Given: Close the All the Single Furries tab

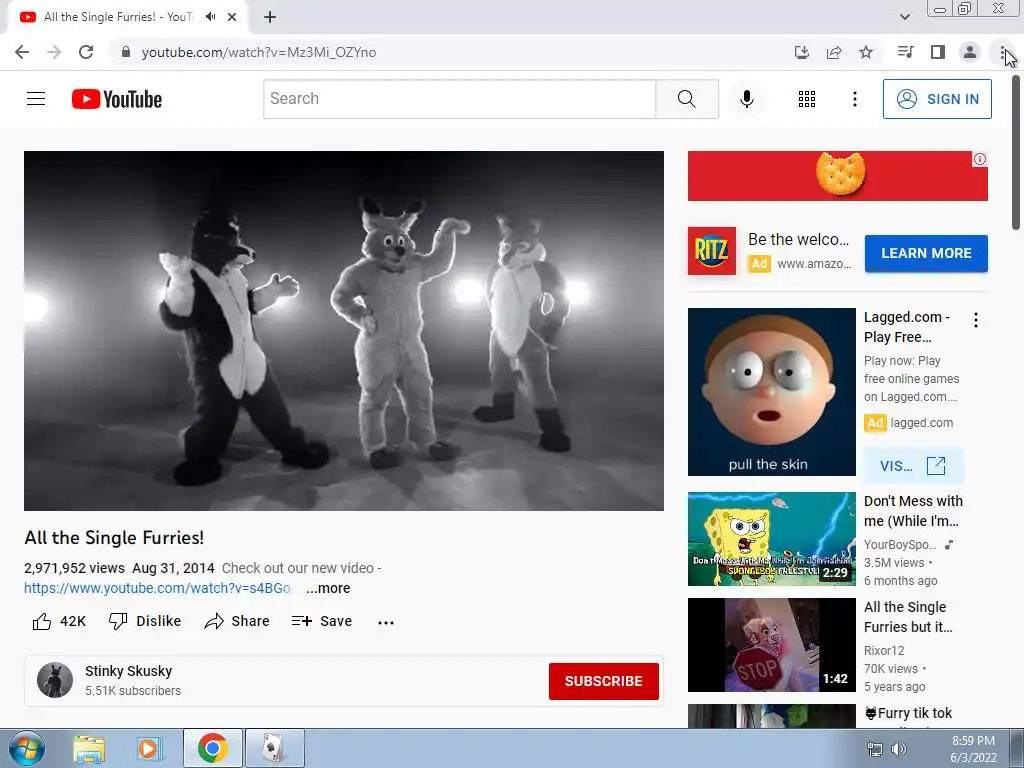Looking at the screenshot, I should [x=232, y=17].
